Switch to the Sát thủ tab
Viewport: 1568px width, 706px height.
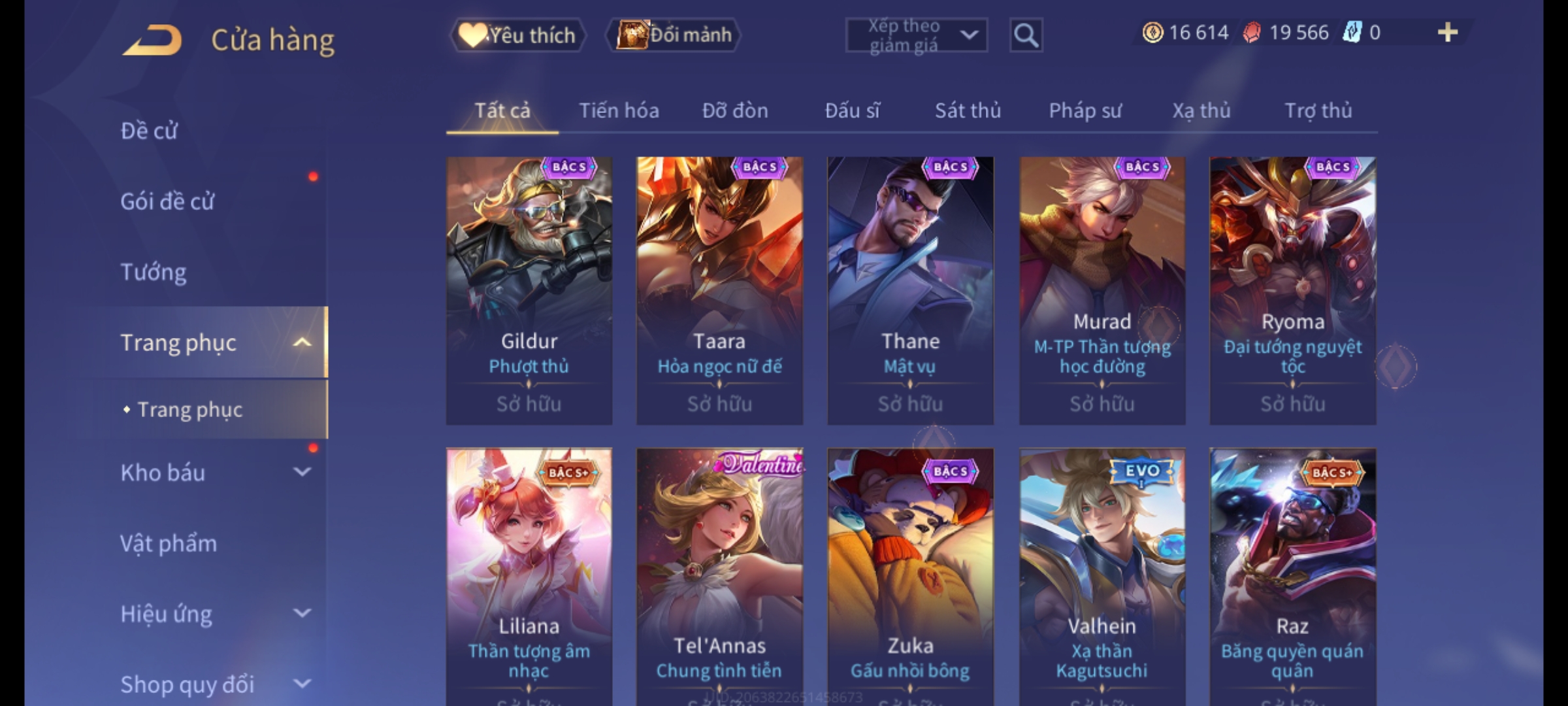[x=968, y=110]
